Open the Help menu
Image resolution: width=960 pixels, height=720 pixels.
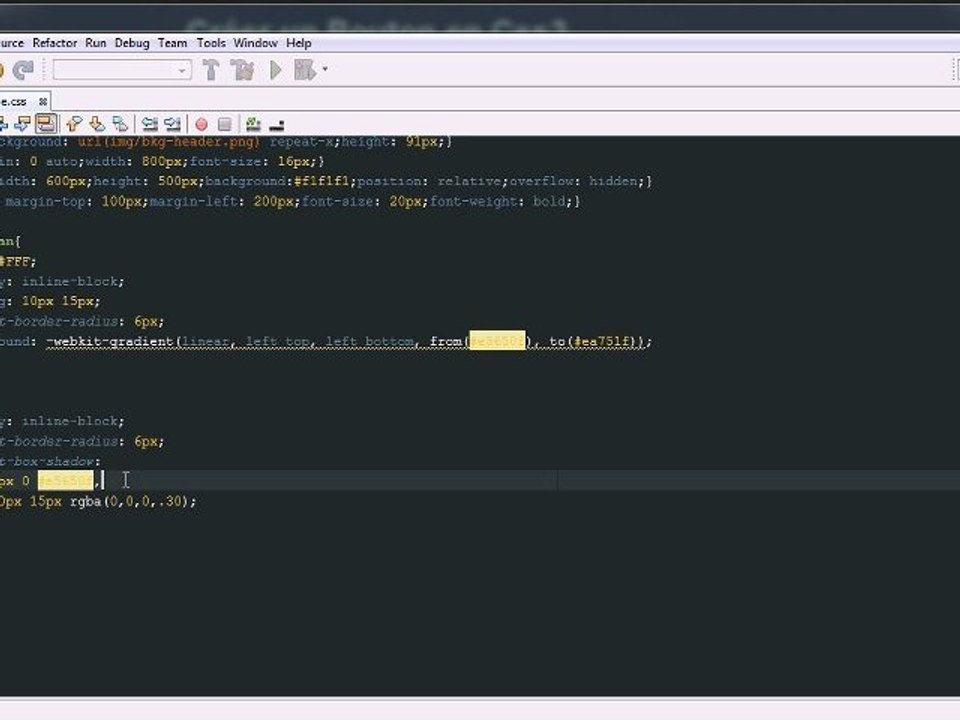299,43
